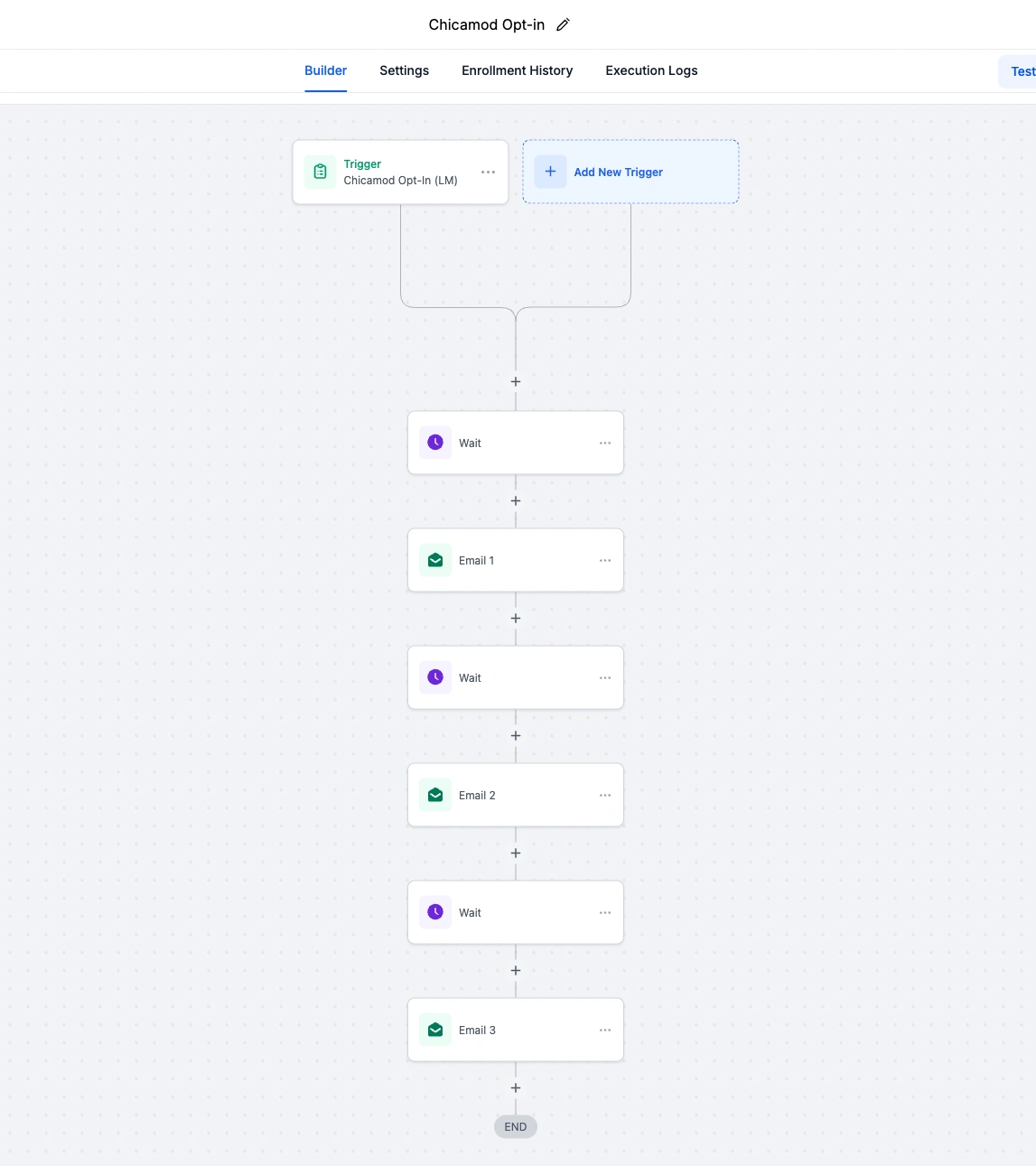Click the first Wait clock icon
This screenshot has height=1166, width=1036.
pos(435,443)
